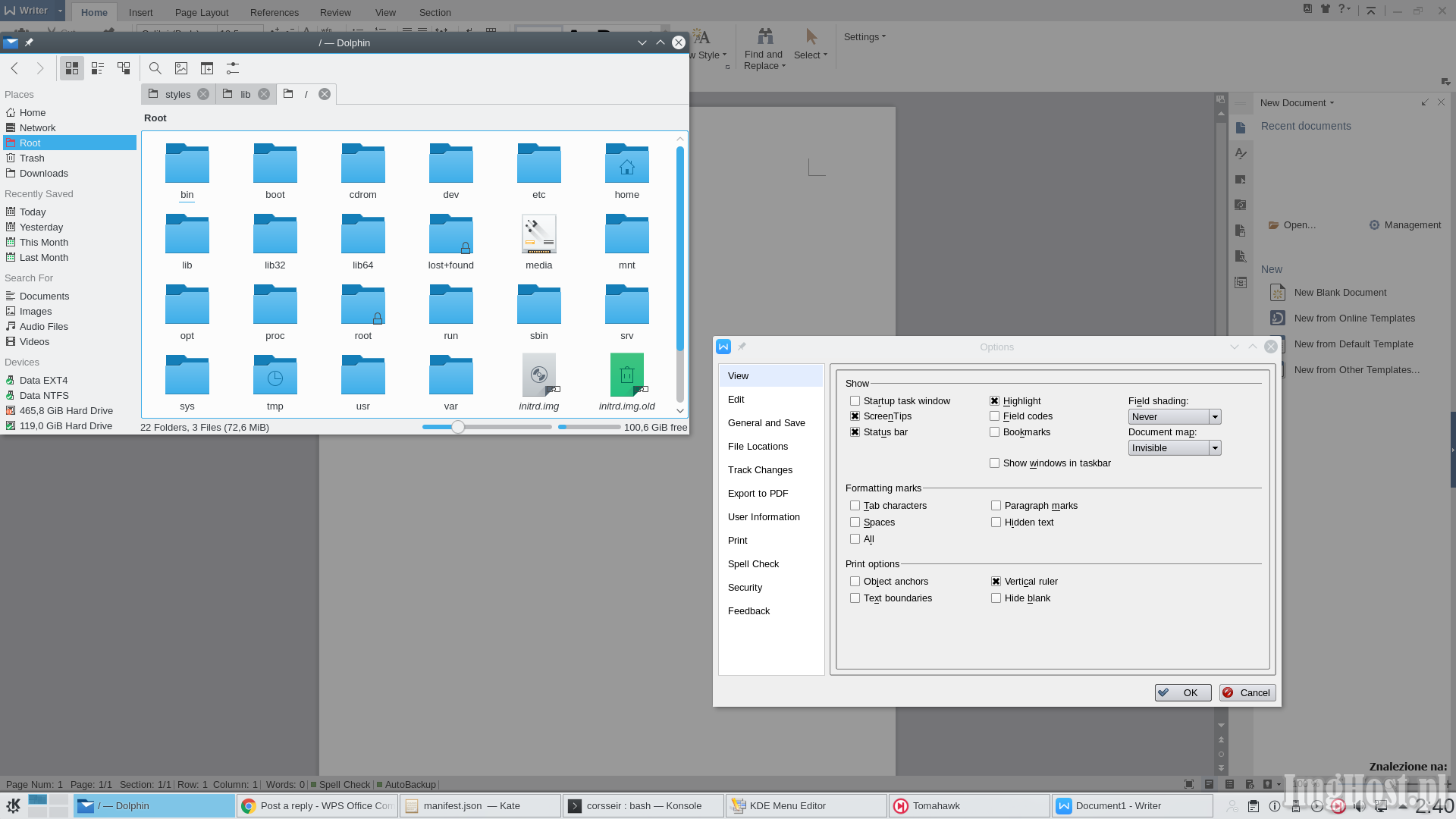1456x819 pixels.
Task: Enable Field codes checkbox
Action: [995, 416]
